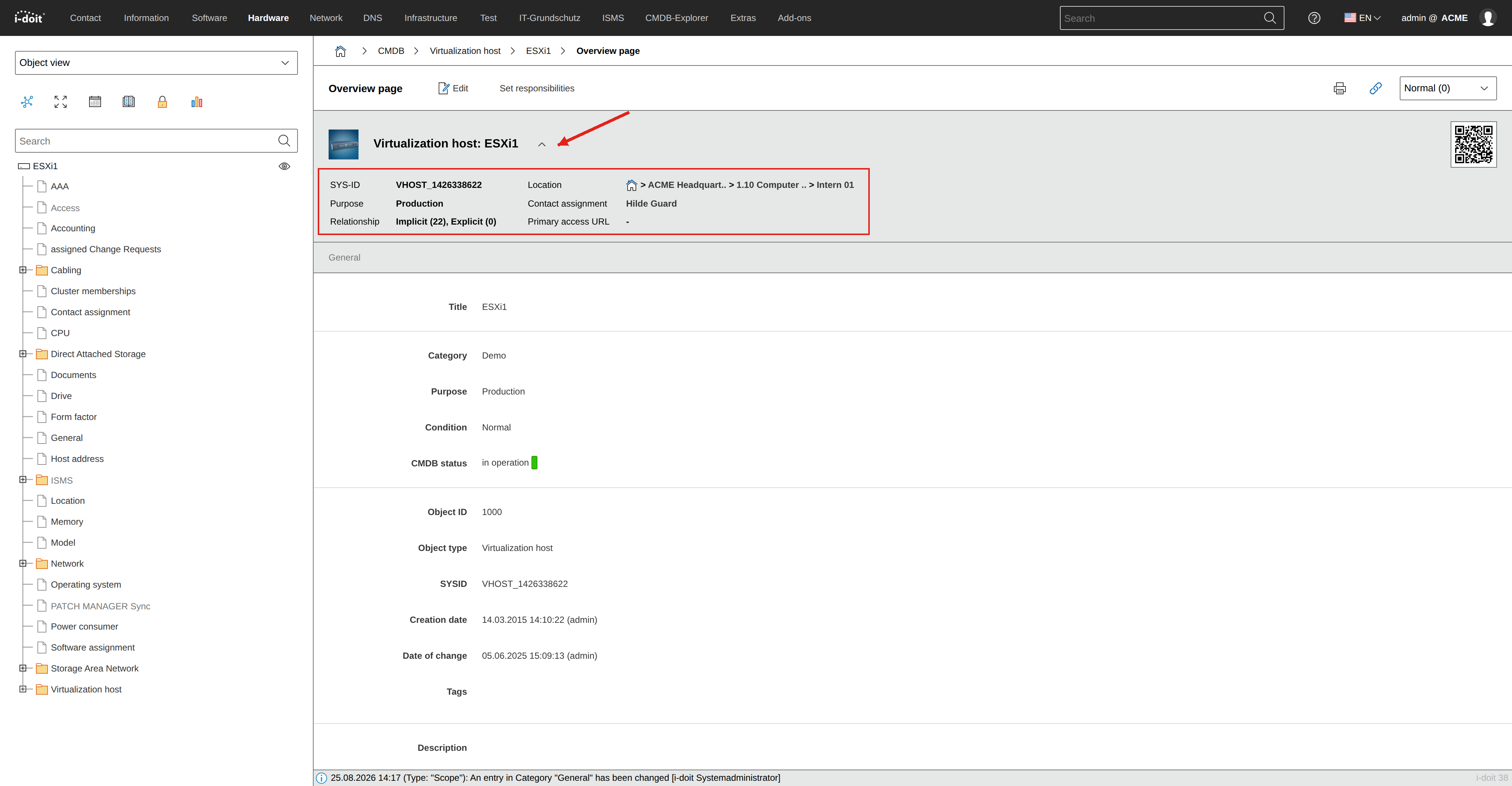Open the CMDB-Explorer menu
The image size is (1512, 786).
click(x=677, y=18)
